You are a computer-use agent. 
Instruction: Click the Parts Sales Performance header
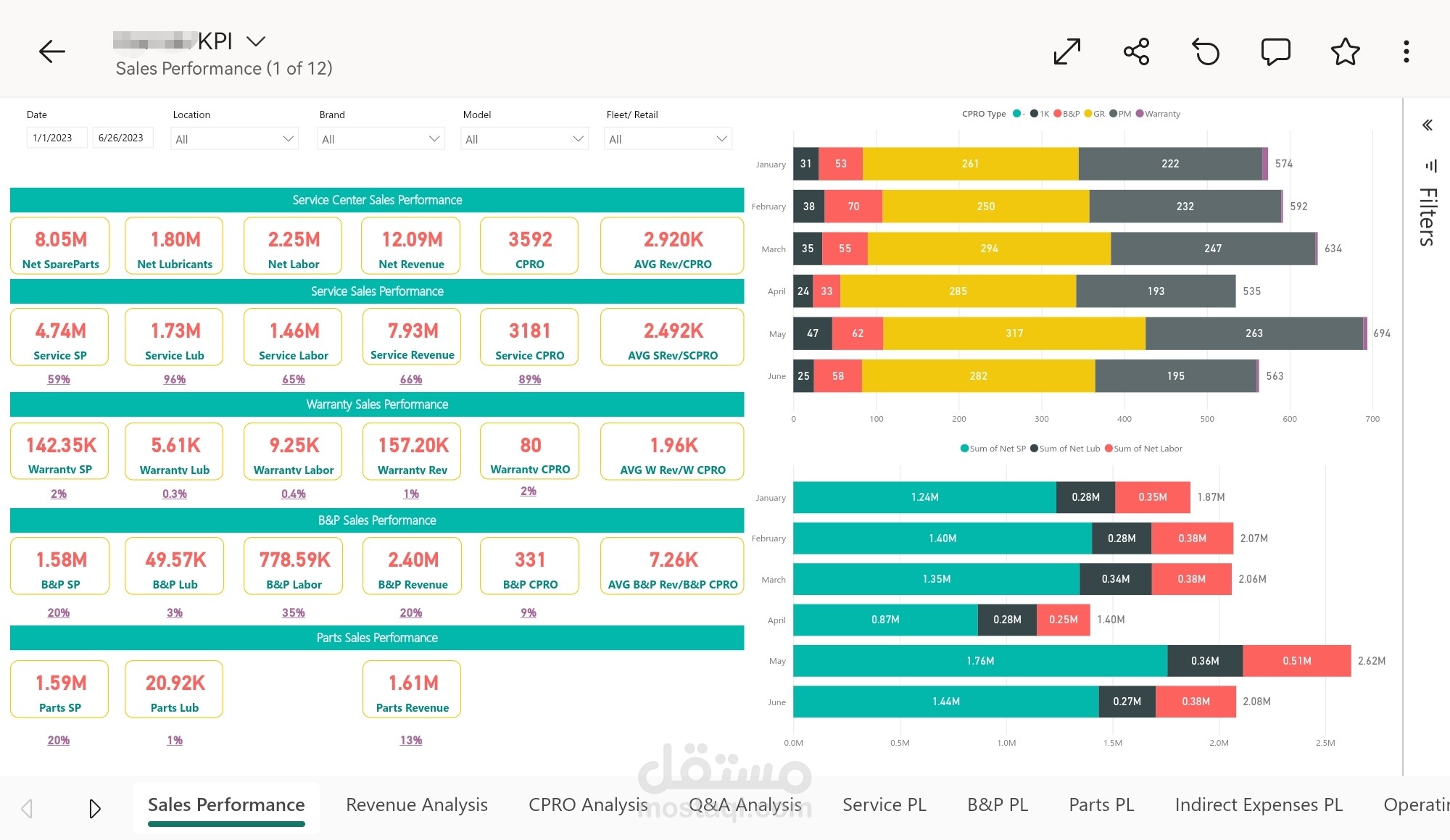coord(377,638)
